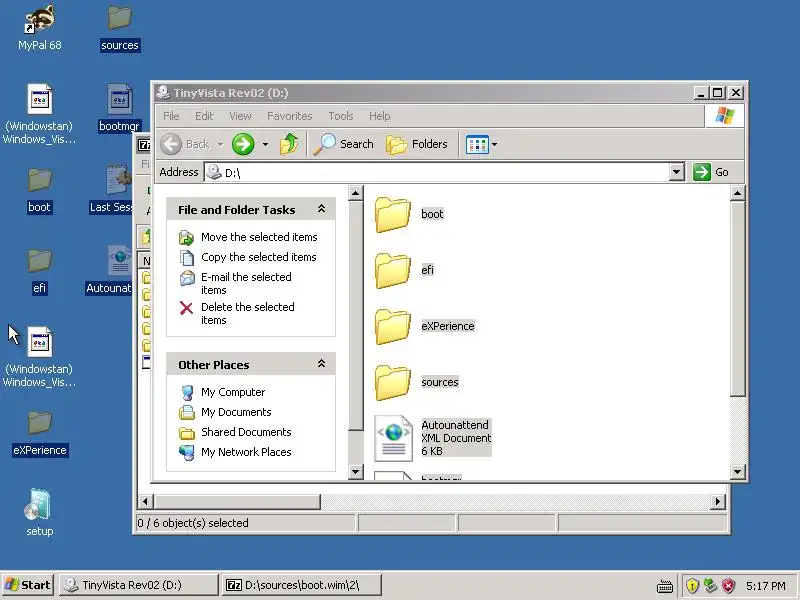Click the file list vertical scrollbar thumb
The height and width of the screenshot is (600, 800).
pos(737,298)
